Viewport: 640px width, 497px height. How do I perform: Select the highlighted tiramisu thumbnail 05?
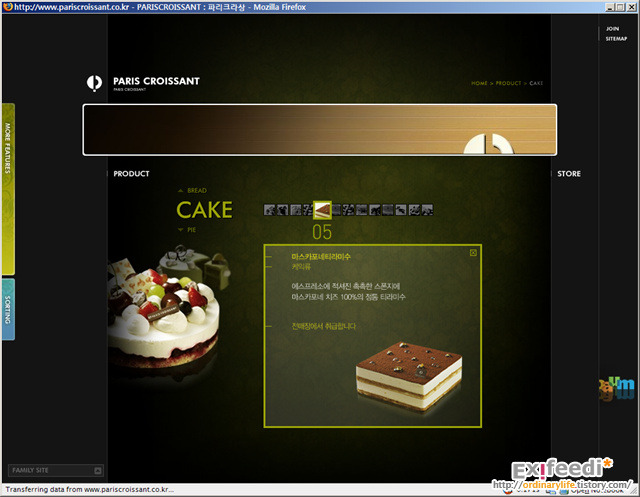click(x=322, y=210)
